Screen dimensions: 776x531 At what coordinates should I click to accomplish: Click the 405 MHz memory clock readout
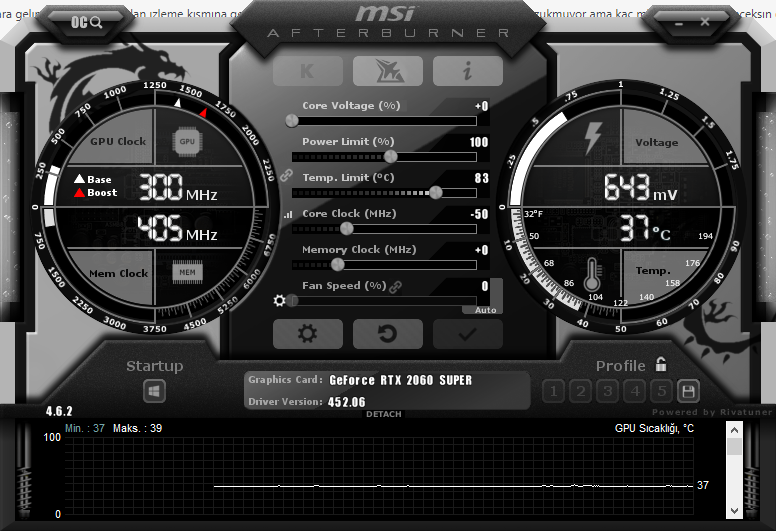pos(177,228)
